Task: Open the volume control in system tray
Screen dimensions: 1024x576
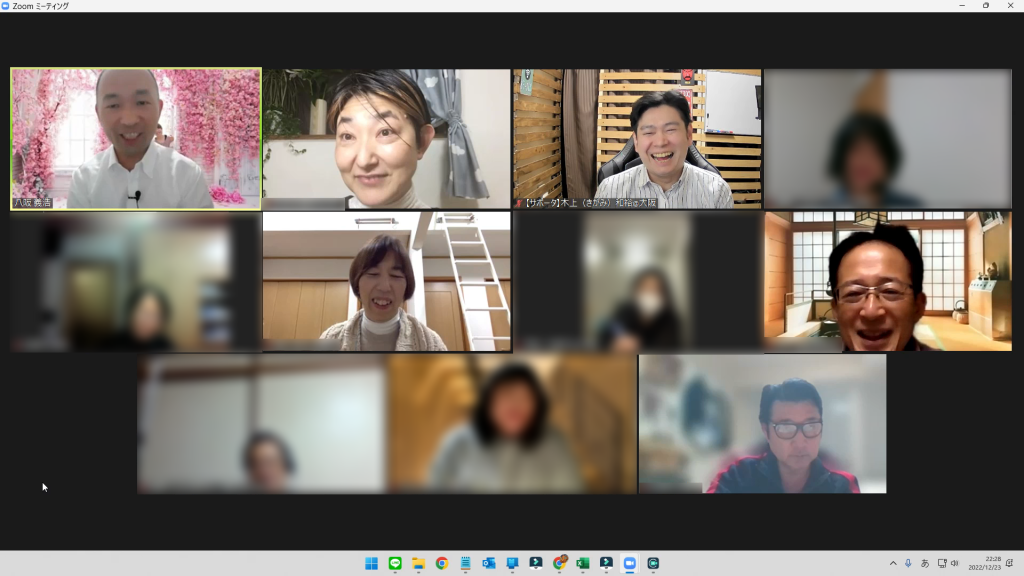Action: tap(955, 563)
